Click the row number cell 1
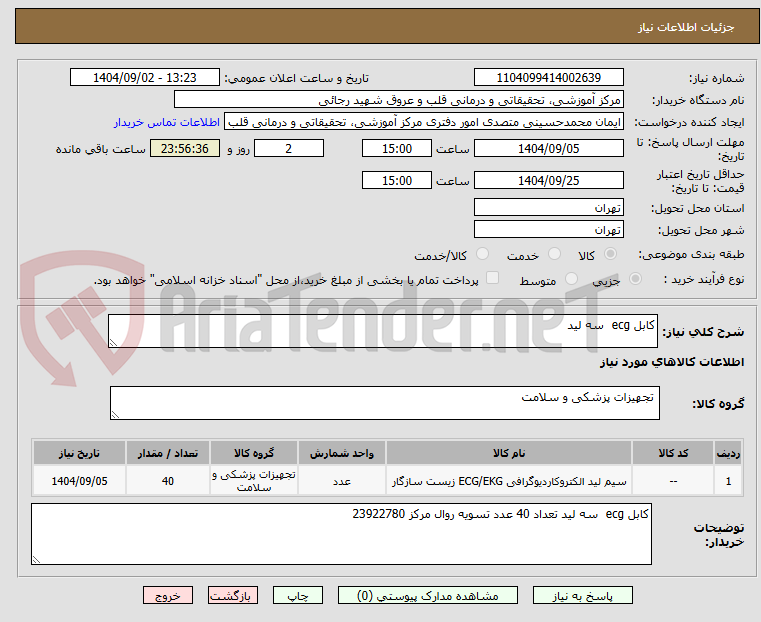 pyautogui.click(x=728, y=481)
